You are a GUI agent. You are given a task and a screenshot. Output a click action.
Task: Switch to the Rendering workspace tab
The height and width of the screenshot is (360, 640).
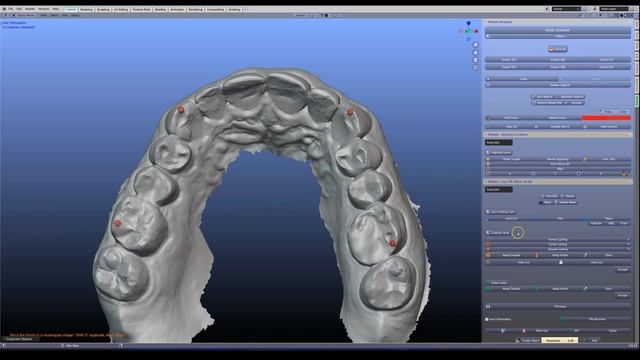click(x=196, y=9)
